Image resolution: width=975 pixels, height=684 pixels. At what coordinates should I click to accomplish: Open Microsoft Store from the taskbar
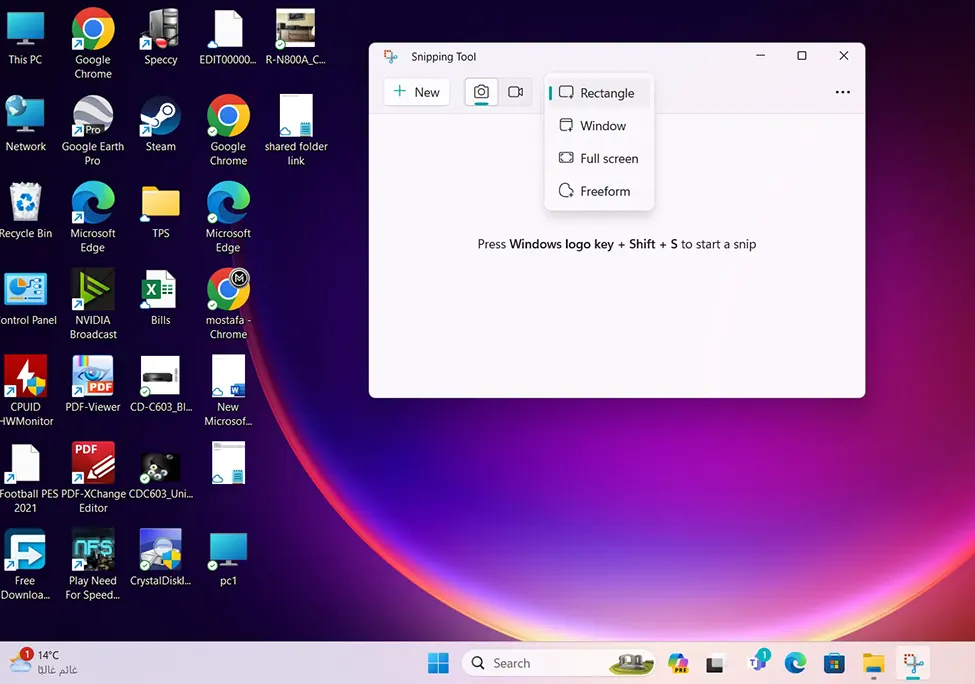click(x=834, y=662)
